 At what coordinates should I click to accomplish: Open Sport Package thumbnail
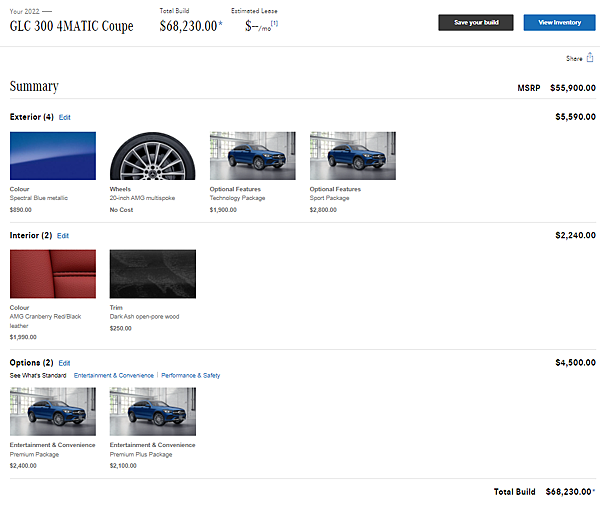pos(353,156)
